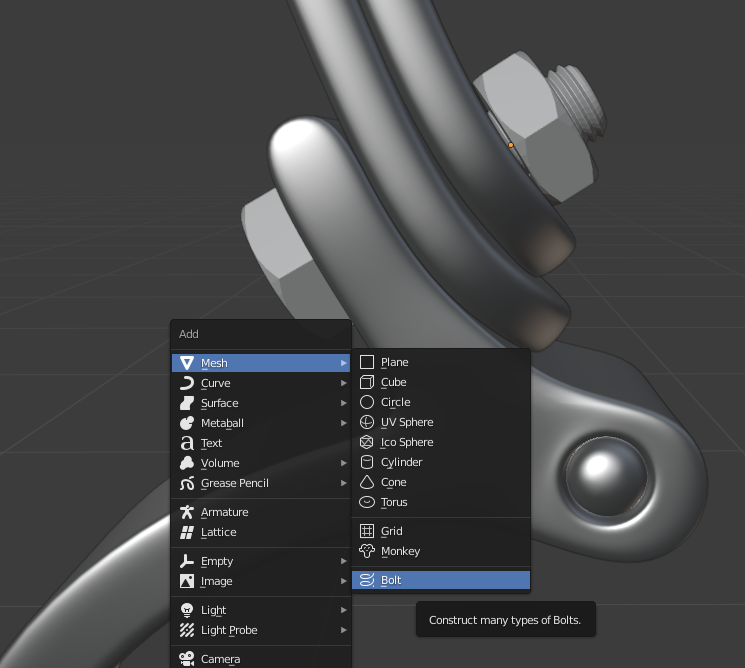Image resolution: width=745 pixels, height=668 pixels.
Task: Click the UV Sphere icon
Action: 367,422
